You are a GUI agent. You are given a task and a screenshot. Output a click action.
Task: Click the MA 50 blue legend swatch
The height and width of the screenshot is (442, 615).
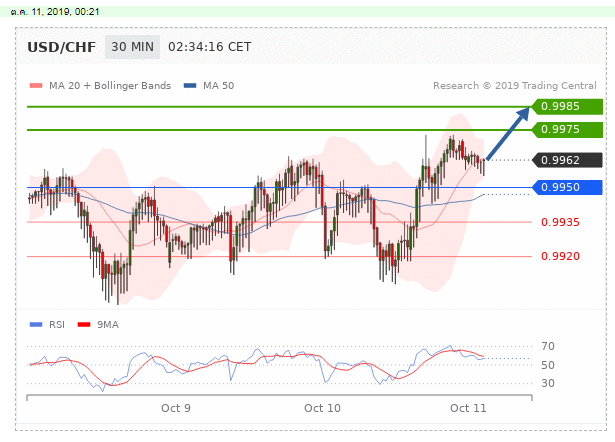pos(190,85)
